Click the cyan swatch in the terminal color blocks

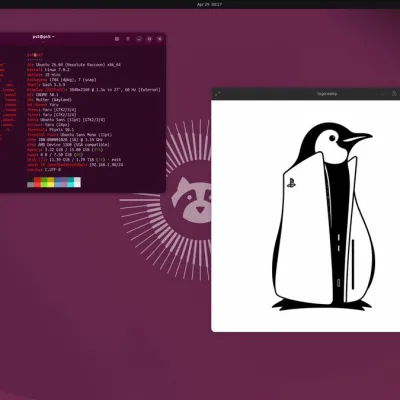coord(70,182)
